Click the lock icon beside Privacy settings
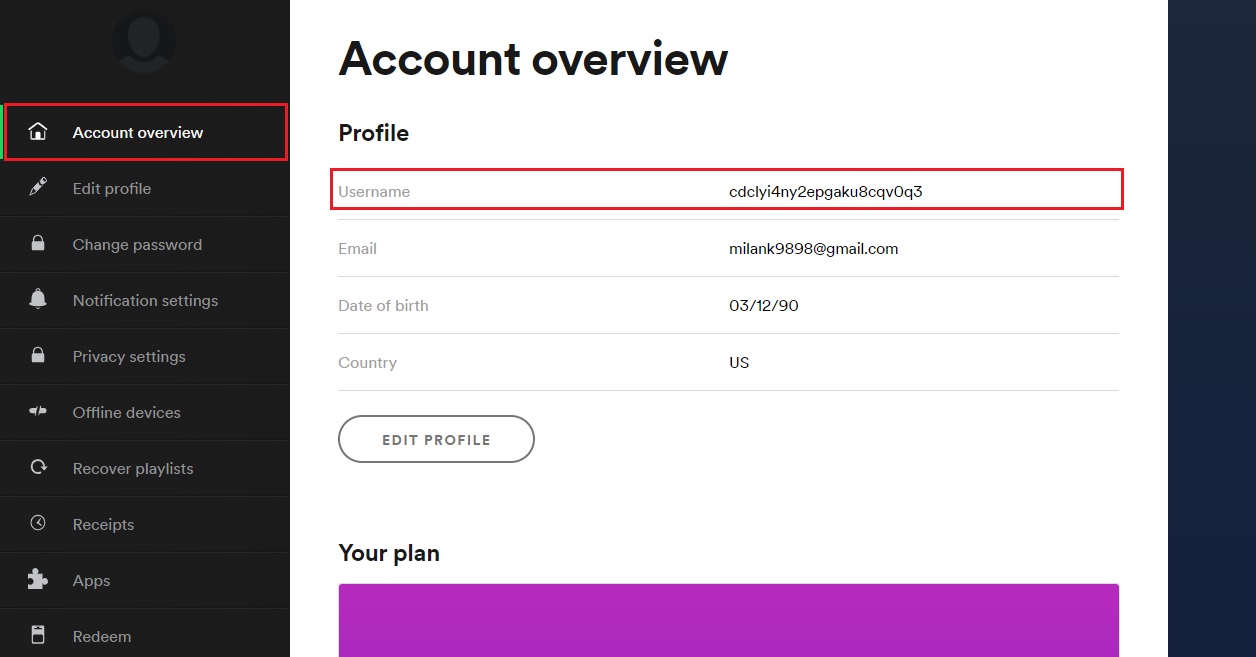Image resolution: width=1256 pixels, height=657 pixels. 38,356
